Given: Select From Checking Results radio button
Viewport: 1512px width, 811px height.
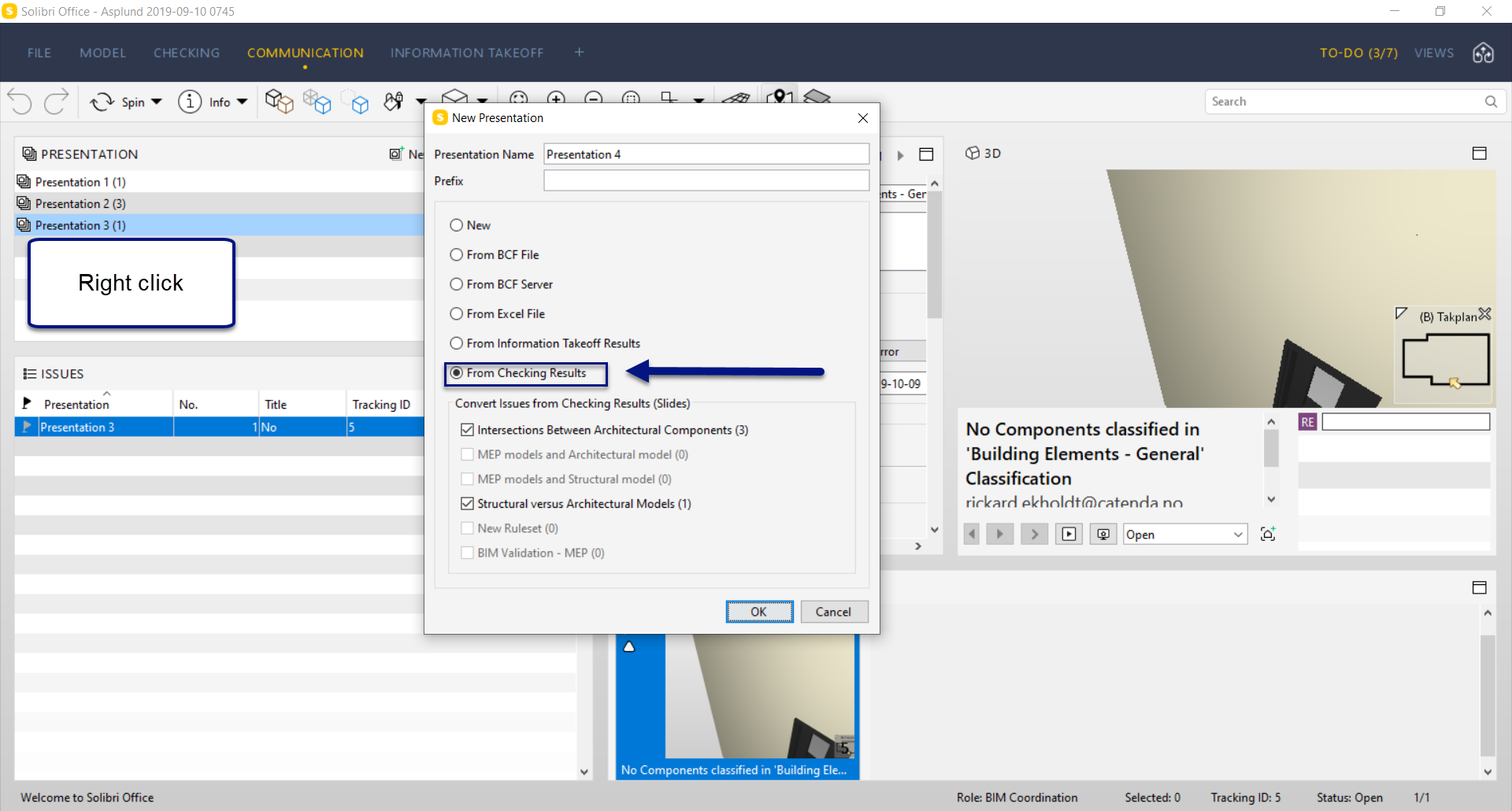Looking at the screenshot, I should (x=456, y=373).
